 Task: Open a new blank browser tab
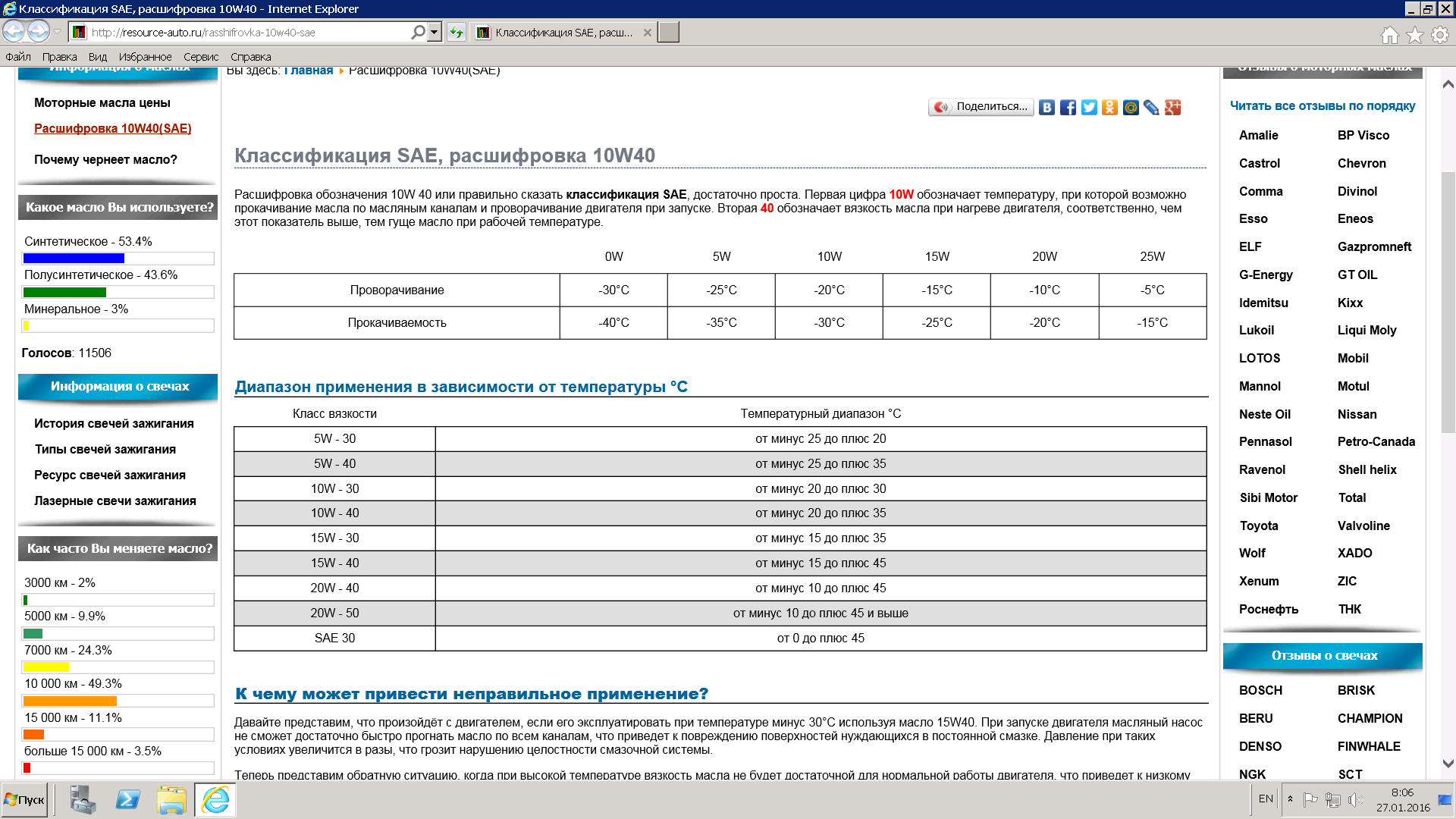[x=668, y=33]
